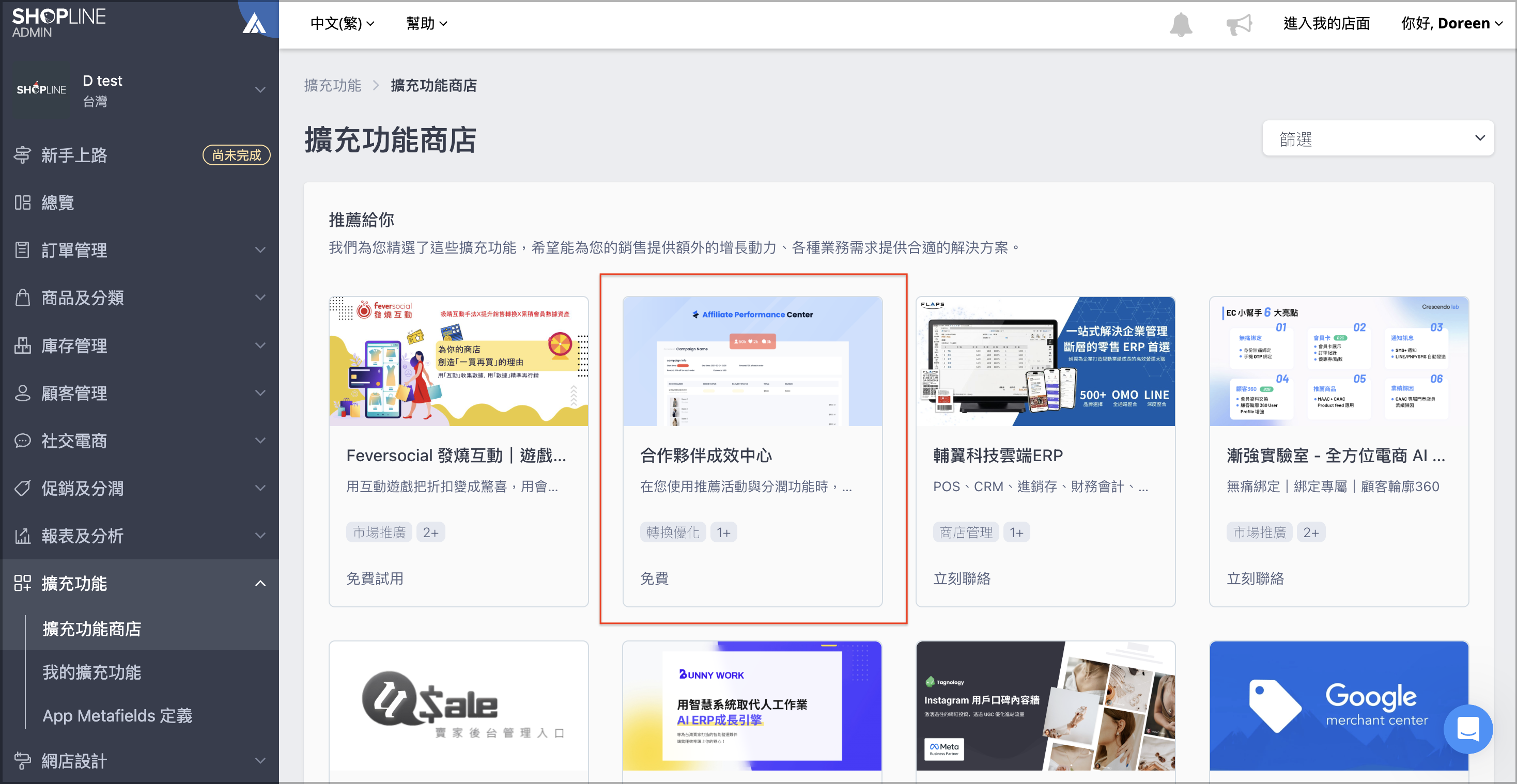Click the 顧客管理 person icon
Image resolution: width=1517 pixels, height=784 pixels.
click(x=22, y=393)
